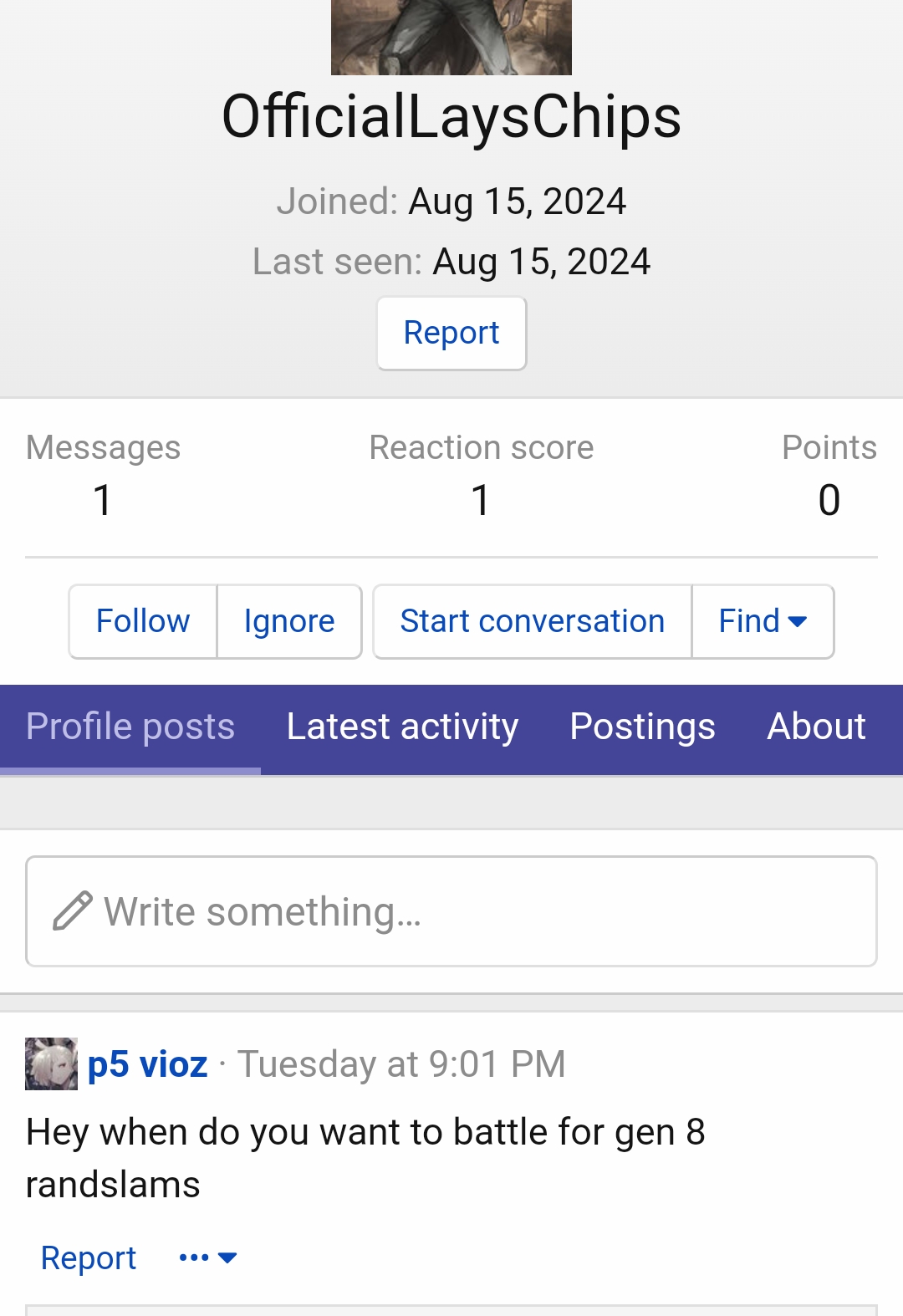Select the About tab
903x1316 pixels.
pos(816,727)
